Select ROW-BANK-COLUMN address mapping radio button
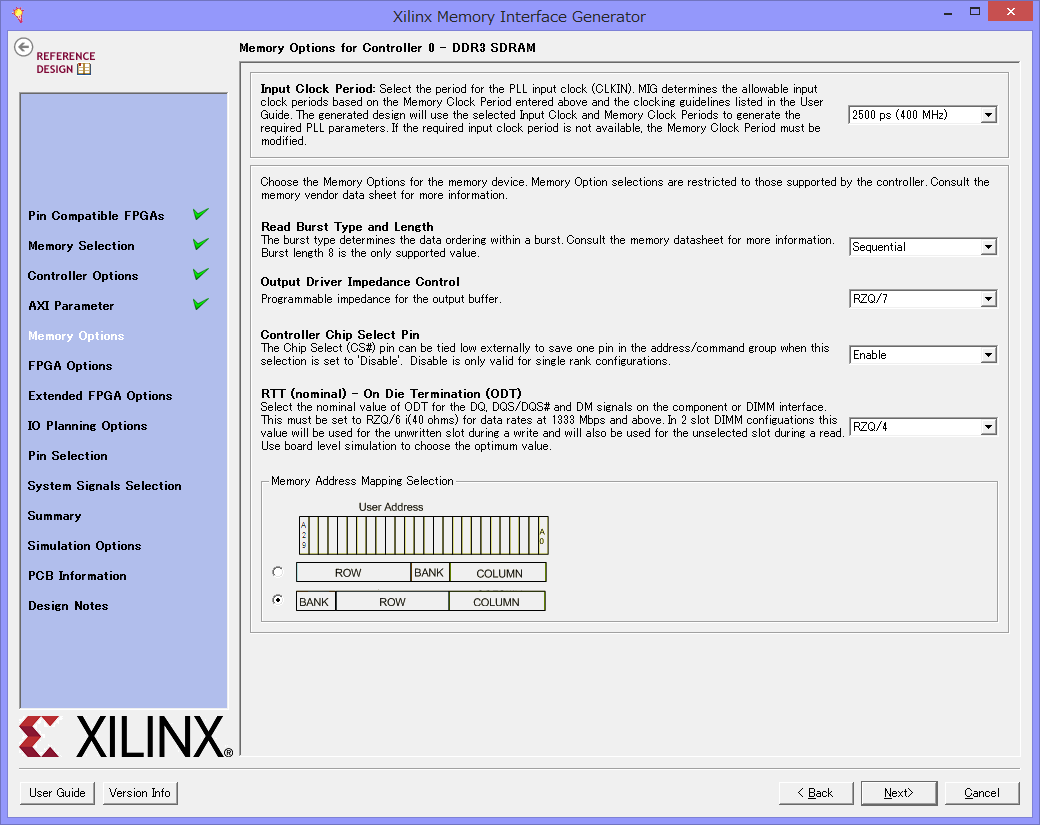Screen dimensions: 1040x825 coord(278,572)
